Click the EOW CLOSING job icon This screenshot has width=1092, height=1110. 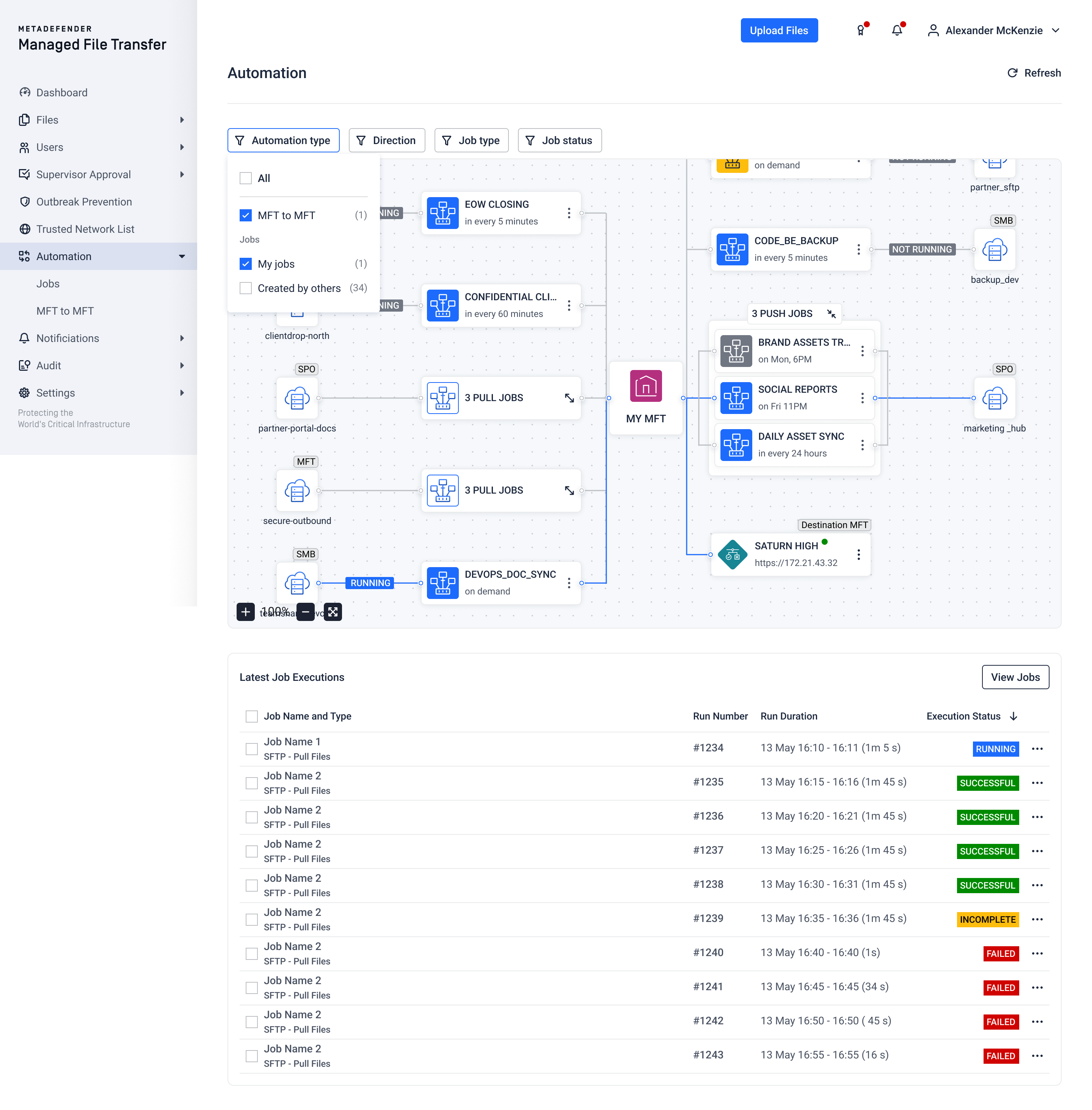(442, 213)
